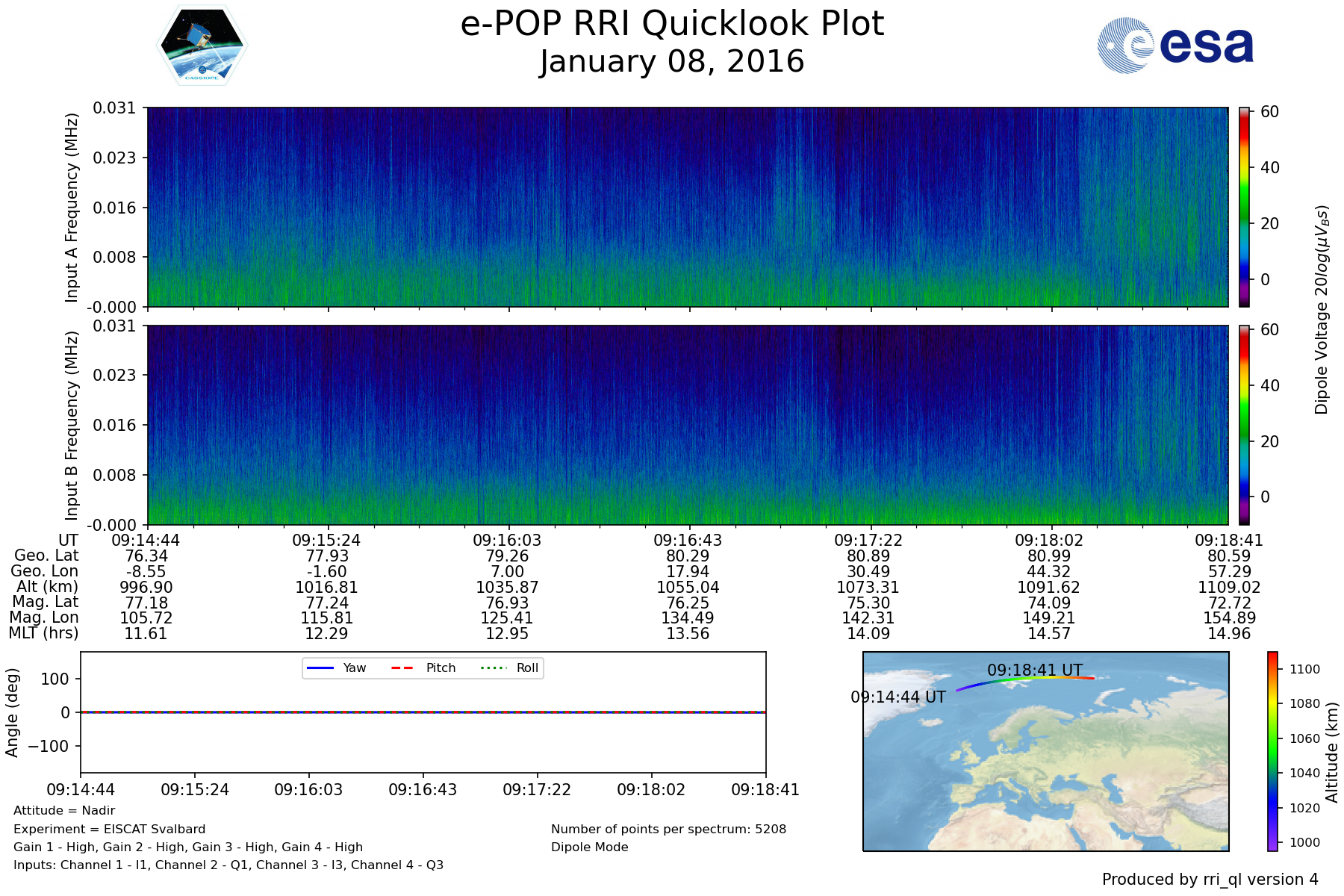Click the Produced by rri_ql version 4 footer
The height and width of the screenshot is (896, 1344).
[1210, 880]
